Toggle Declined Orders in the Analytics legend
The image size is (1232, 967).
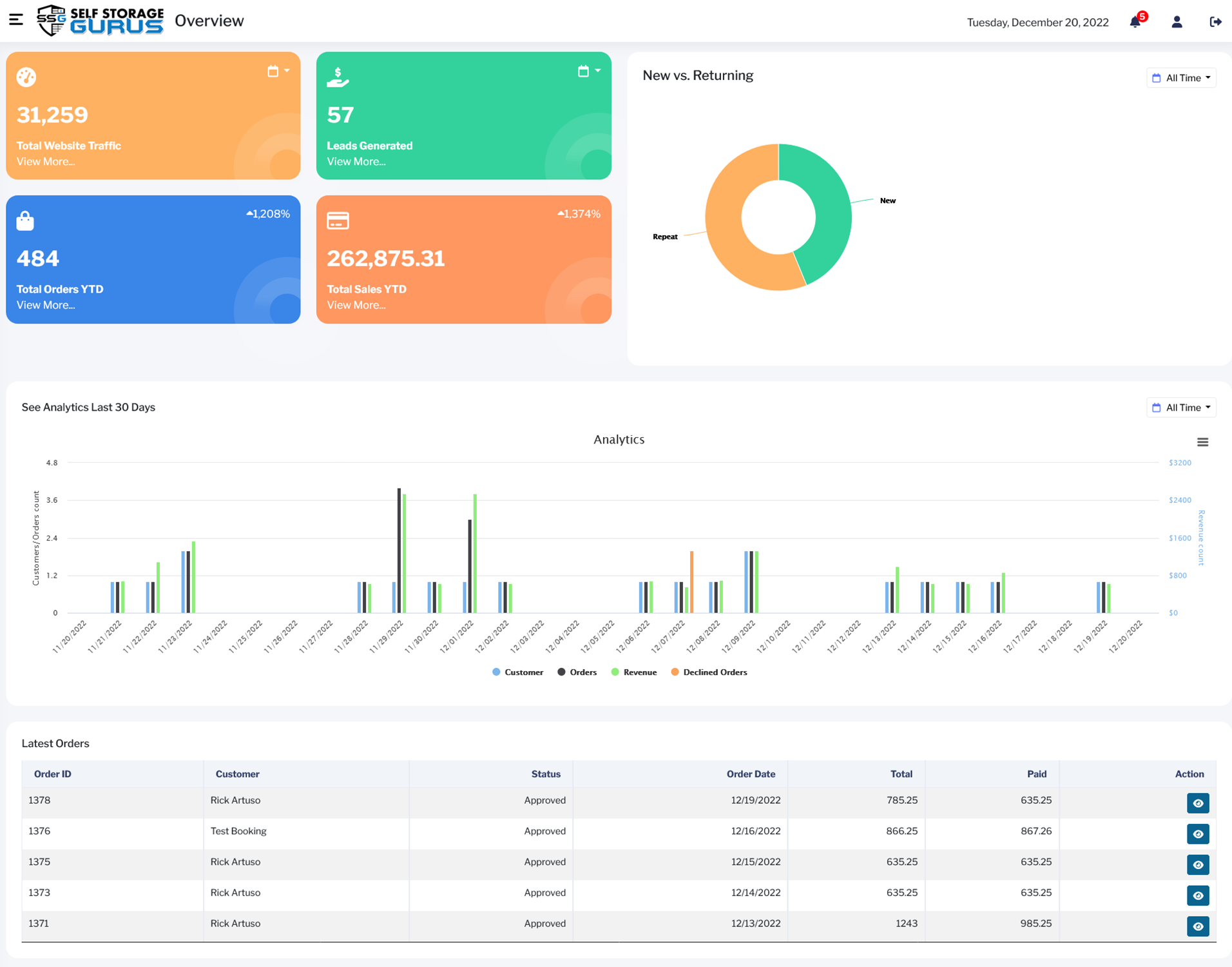(709, 672)
